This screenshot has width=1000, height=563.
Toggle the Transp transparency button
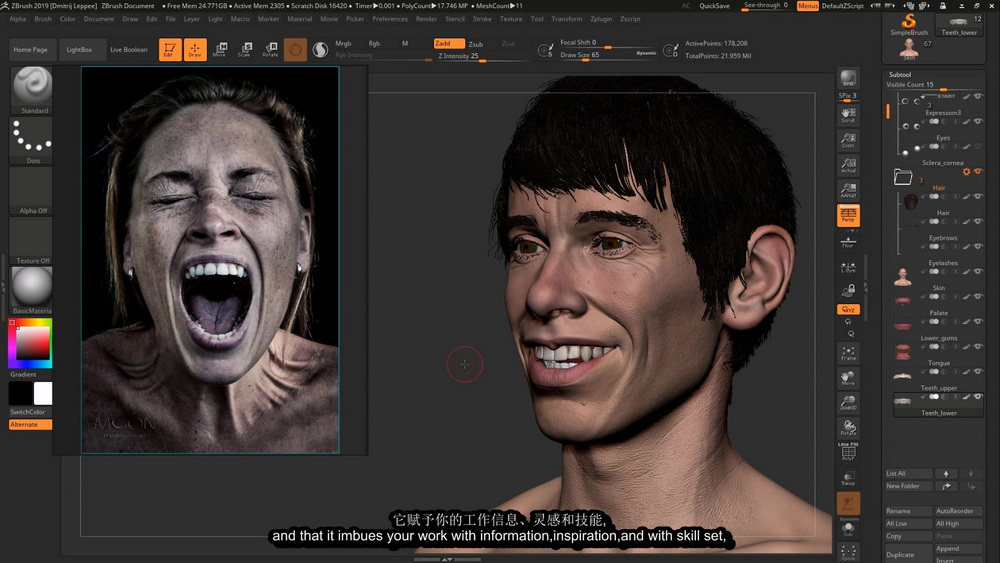(x=848, y=478)
